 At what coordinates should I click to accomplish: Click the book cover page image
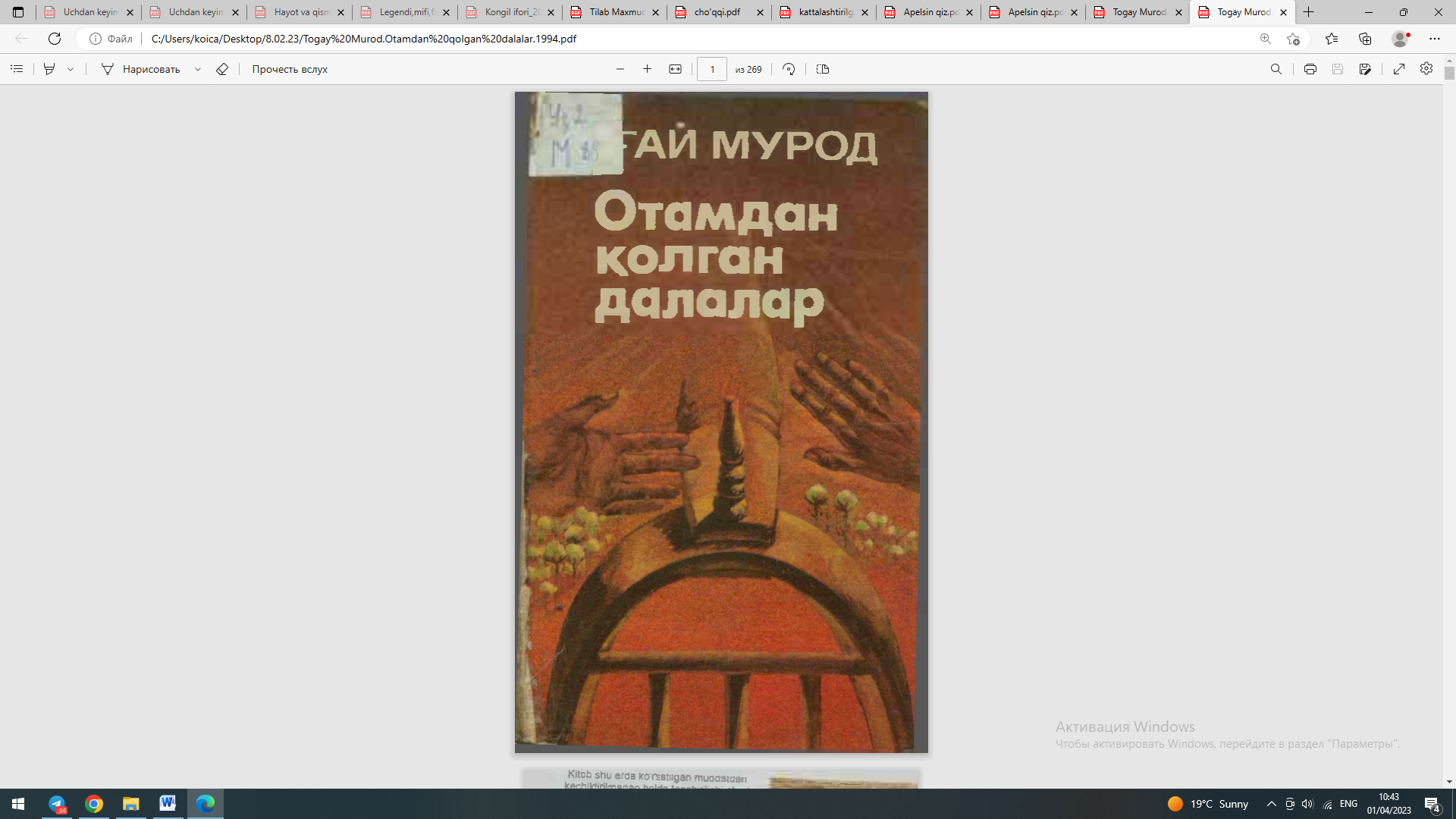pos(721,422)
